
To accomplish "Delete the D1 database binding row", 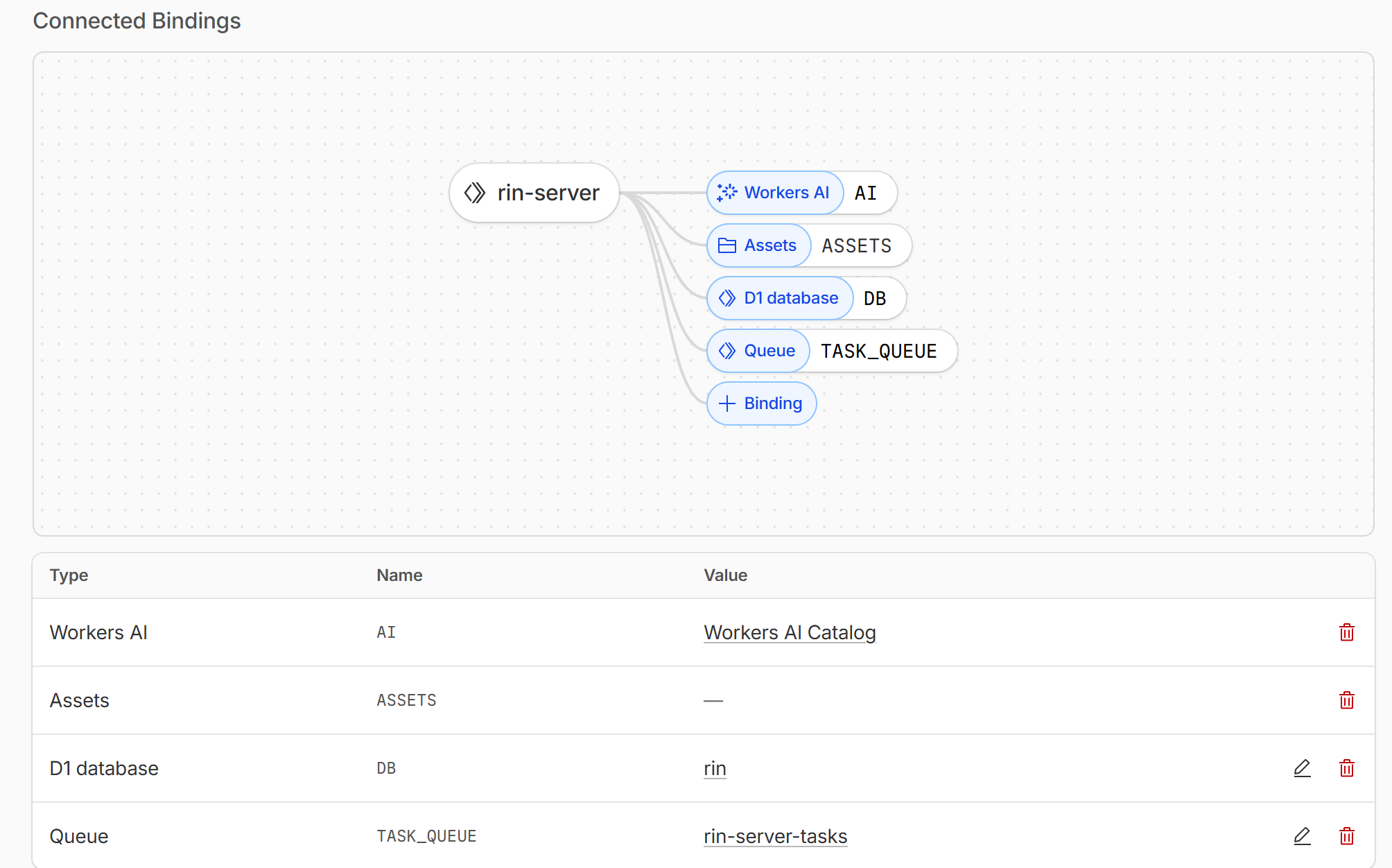I will [x=1346, y=768].
